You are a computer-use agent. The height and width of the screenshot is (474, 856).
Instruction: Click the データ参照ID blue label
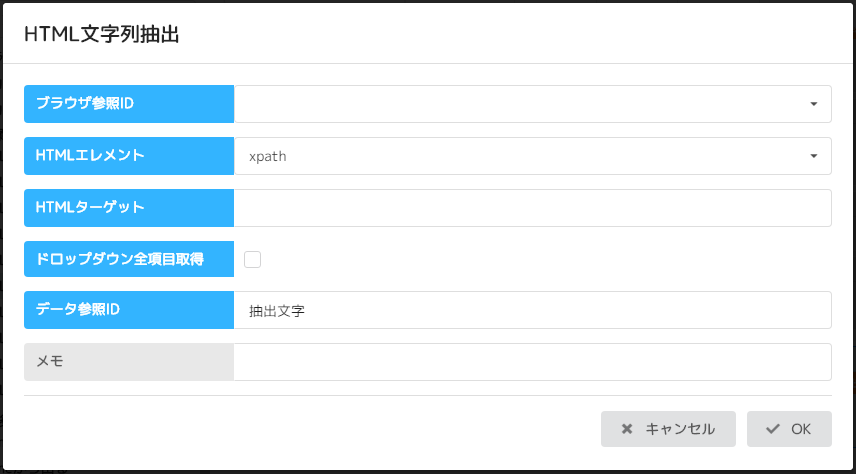[129, 310]
